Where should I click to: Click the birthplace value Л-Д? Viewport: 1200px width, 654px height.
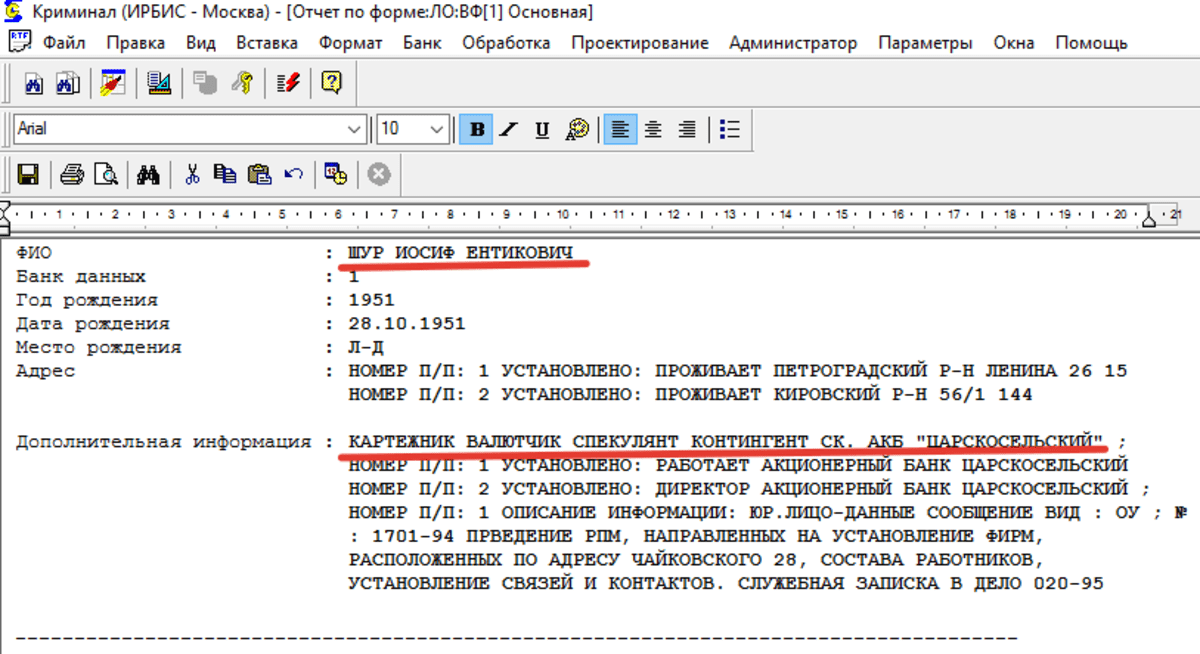click(366, 348)
